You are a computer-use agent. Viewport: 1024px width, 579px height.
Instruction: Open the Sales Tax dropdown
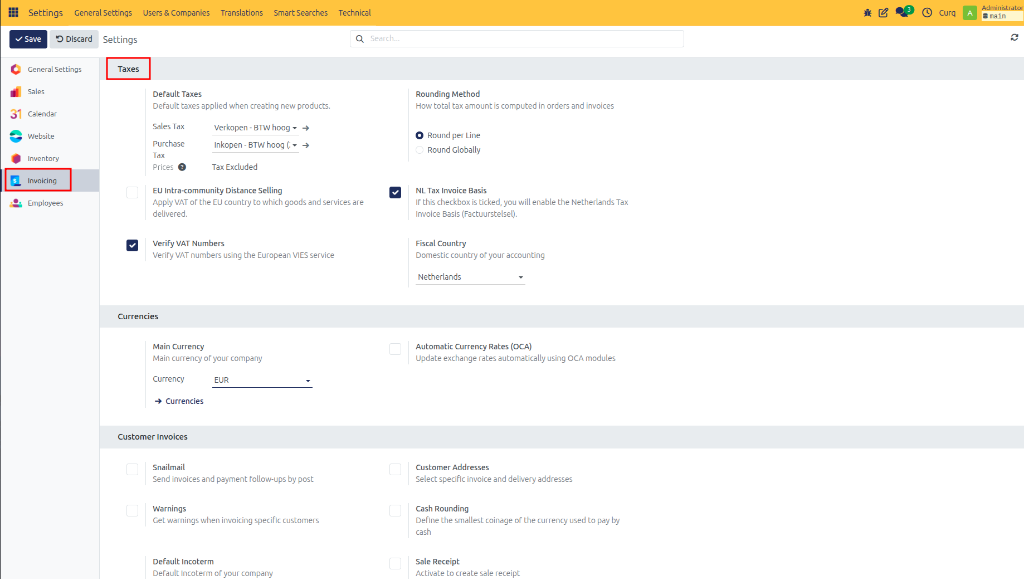click(x=255, y=128)
